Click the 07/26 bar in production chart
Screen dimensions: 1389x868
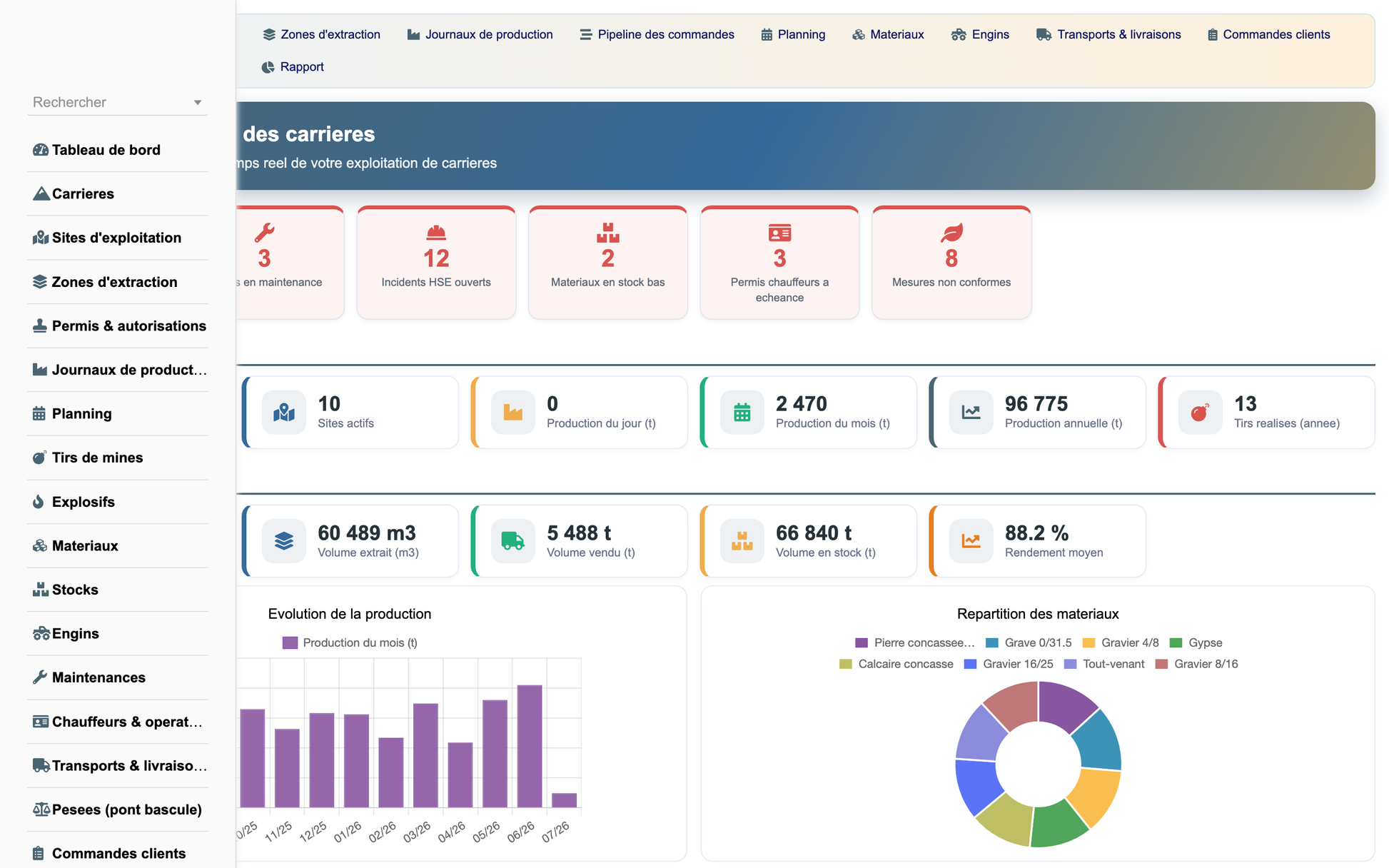point(565,800)
